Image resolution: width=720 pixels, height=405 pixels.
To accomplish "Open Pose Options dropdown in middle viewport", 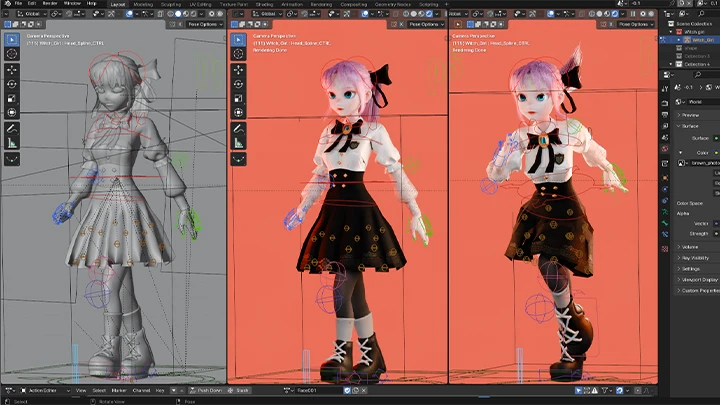I will click(426, 24).
